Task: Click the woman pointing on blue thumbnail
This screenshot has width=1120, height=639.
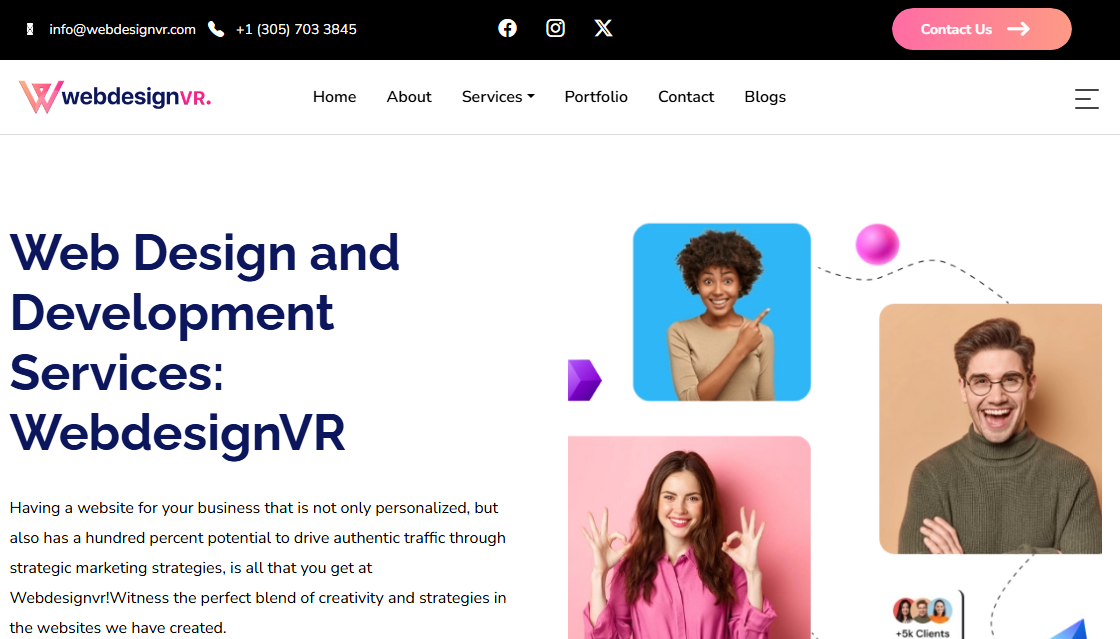Action: point(721,312)
